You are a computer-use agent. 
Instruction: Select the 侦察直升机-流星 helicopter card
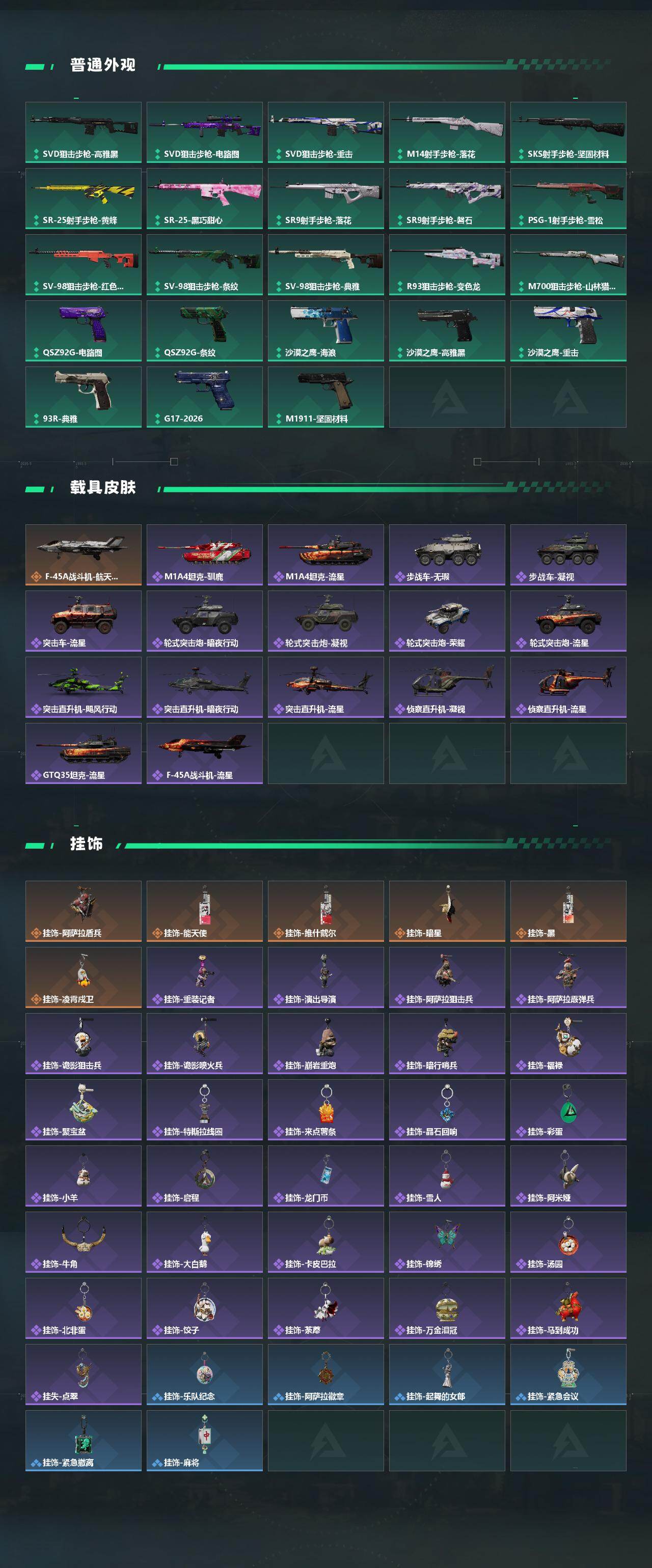(568, 687)
